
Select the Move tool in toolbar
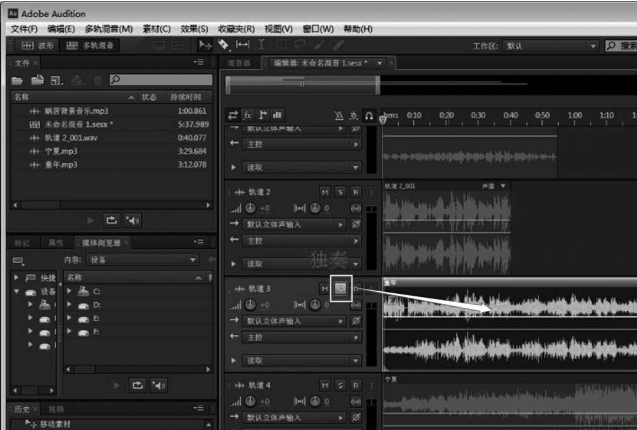[x=204, y=45]
